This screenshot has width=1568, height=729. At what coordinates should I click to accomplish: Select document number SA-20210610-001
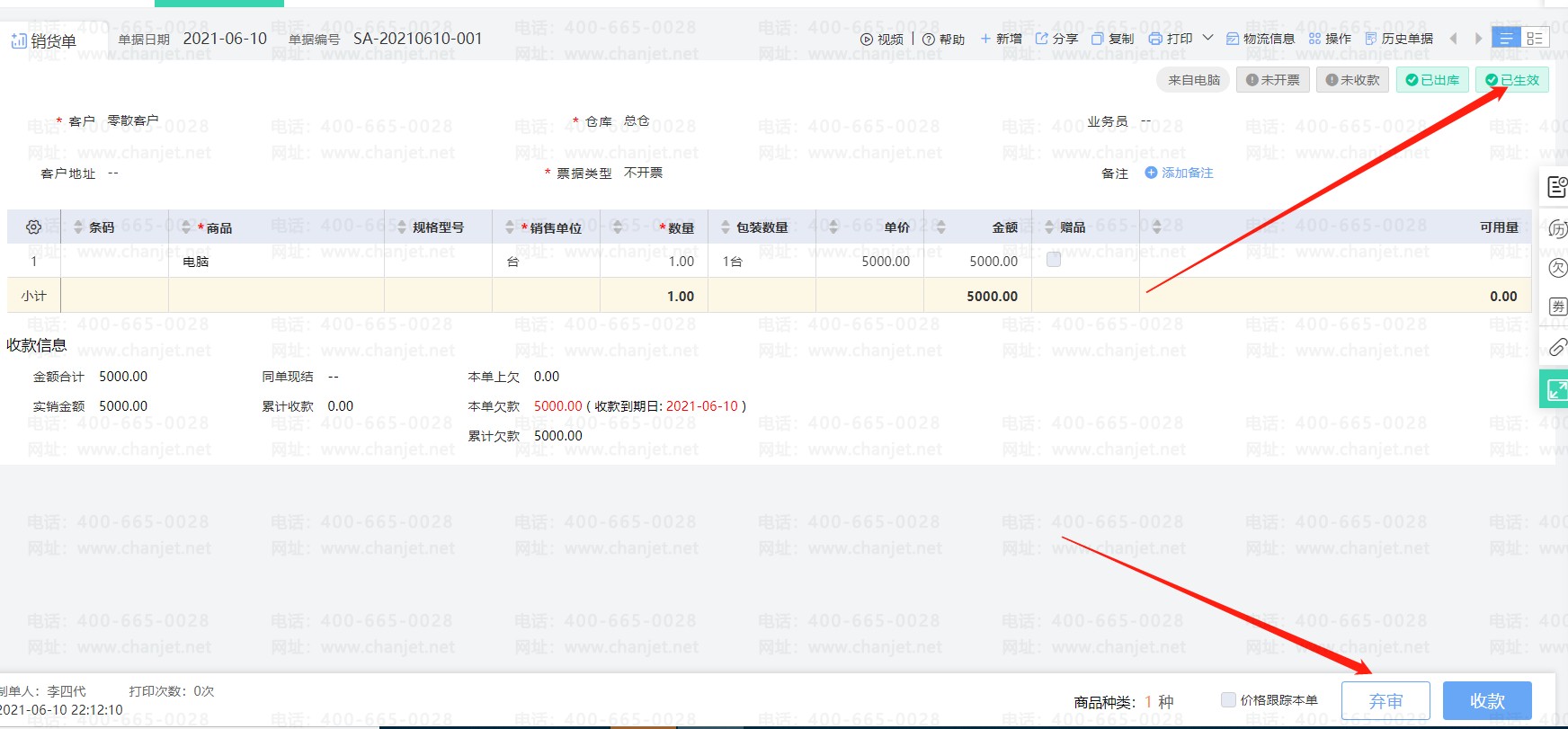417,39
